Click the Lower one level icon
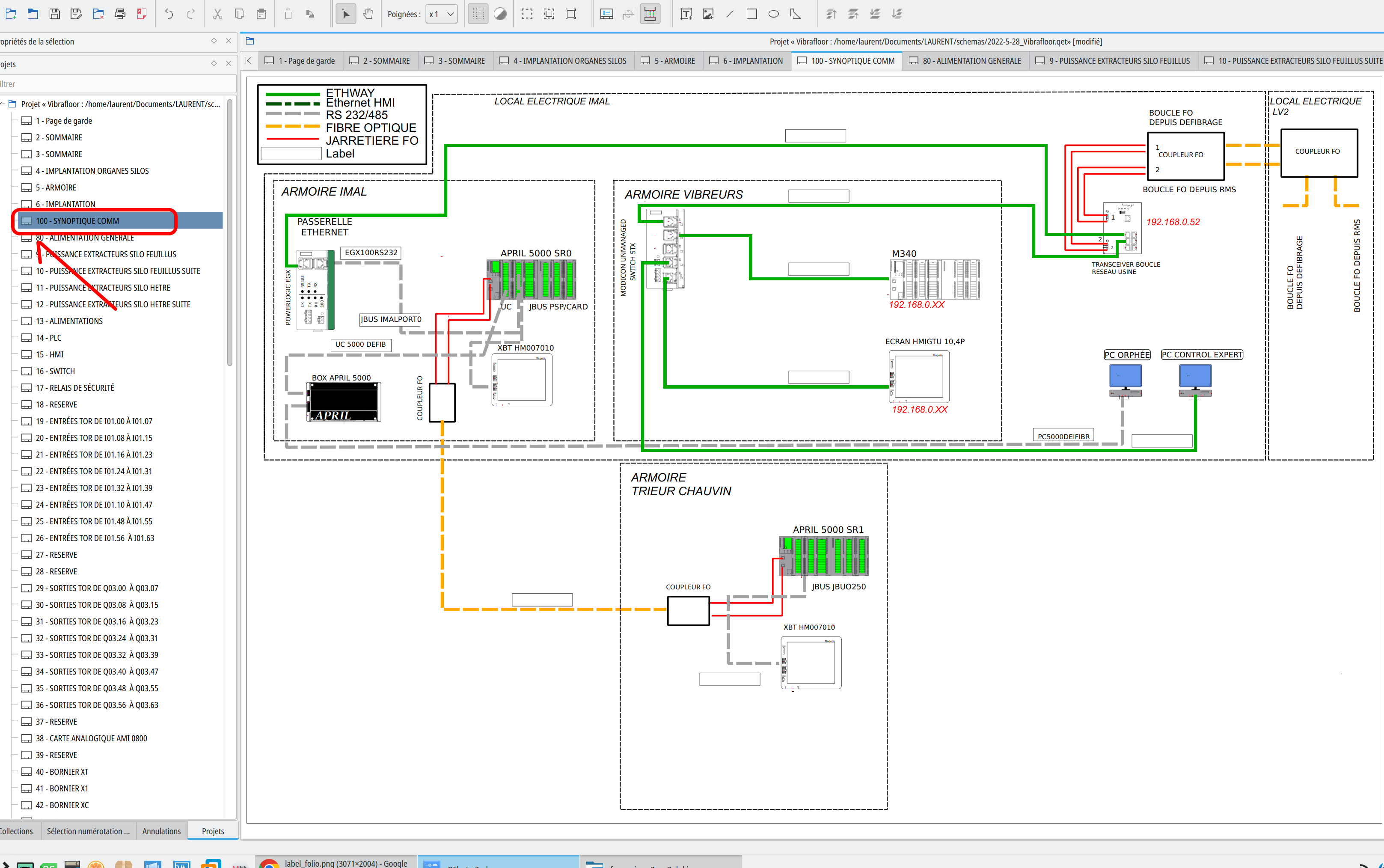 click(875, 14)
